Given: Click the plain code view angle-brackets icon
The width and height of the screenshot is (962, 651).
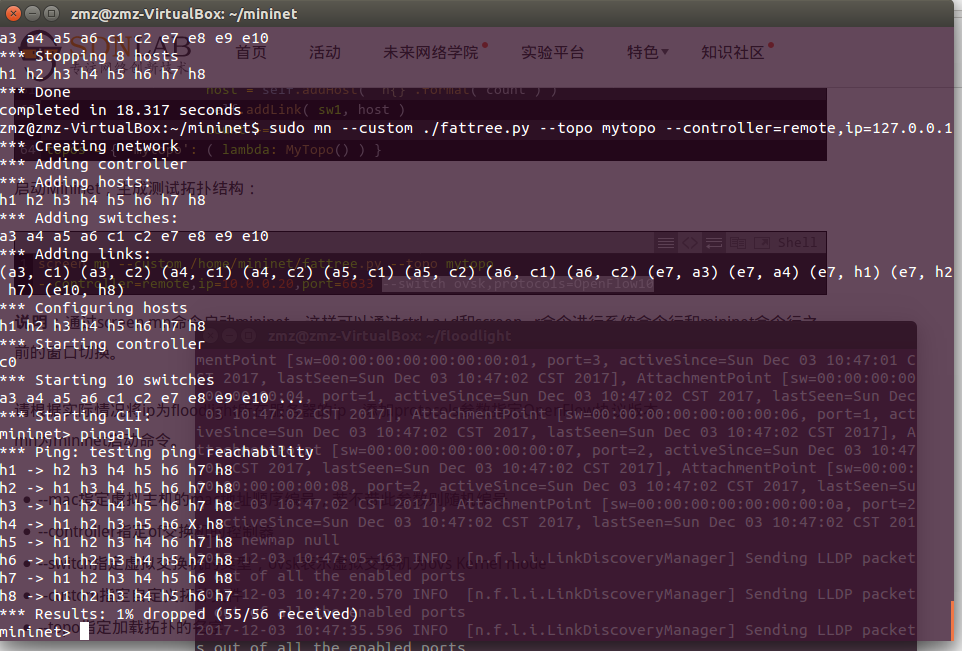Looking at the screenshot, I should pyautogui.click(x=690, y=243).
